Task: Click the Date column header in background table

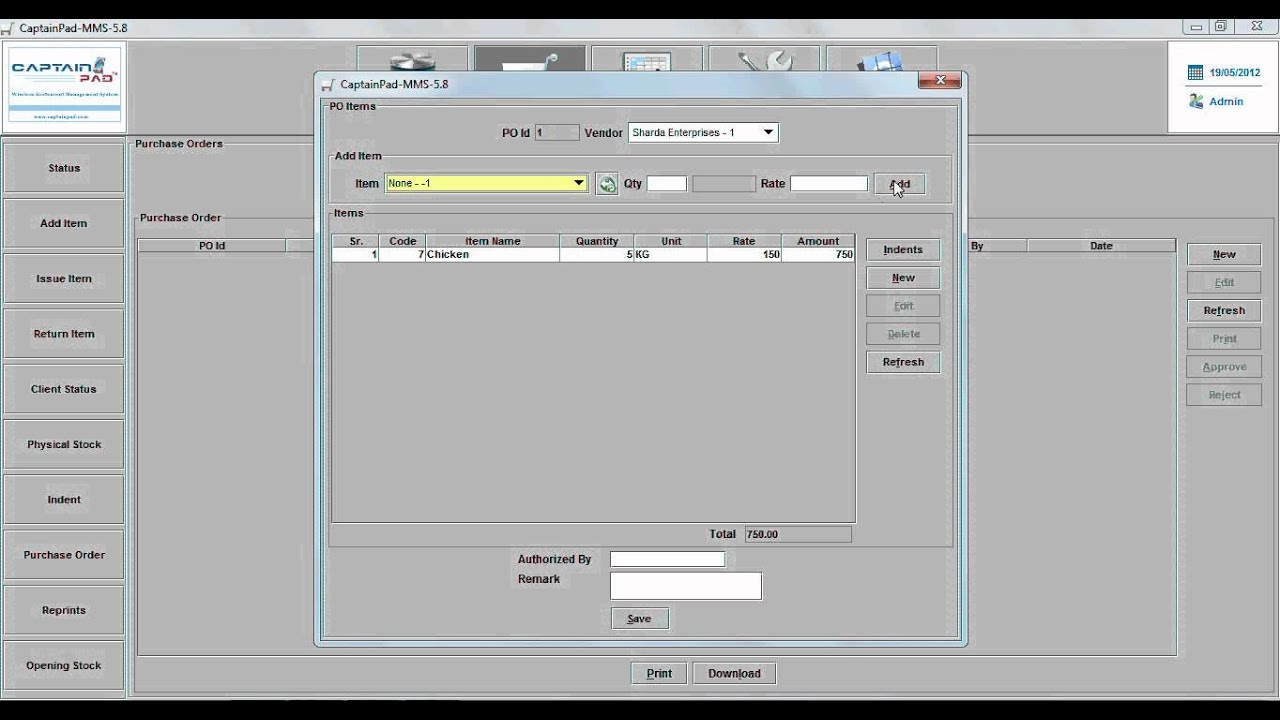Action: point(1101,246)
